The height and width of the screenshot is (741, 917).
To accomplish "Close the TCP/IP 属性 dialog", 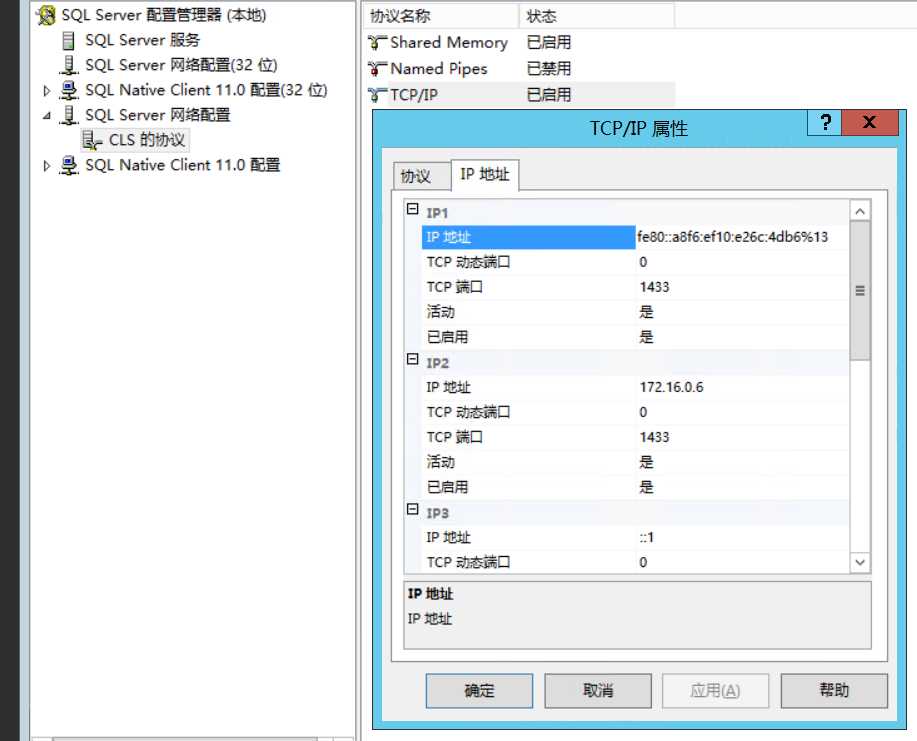I will pos(870,123).
